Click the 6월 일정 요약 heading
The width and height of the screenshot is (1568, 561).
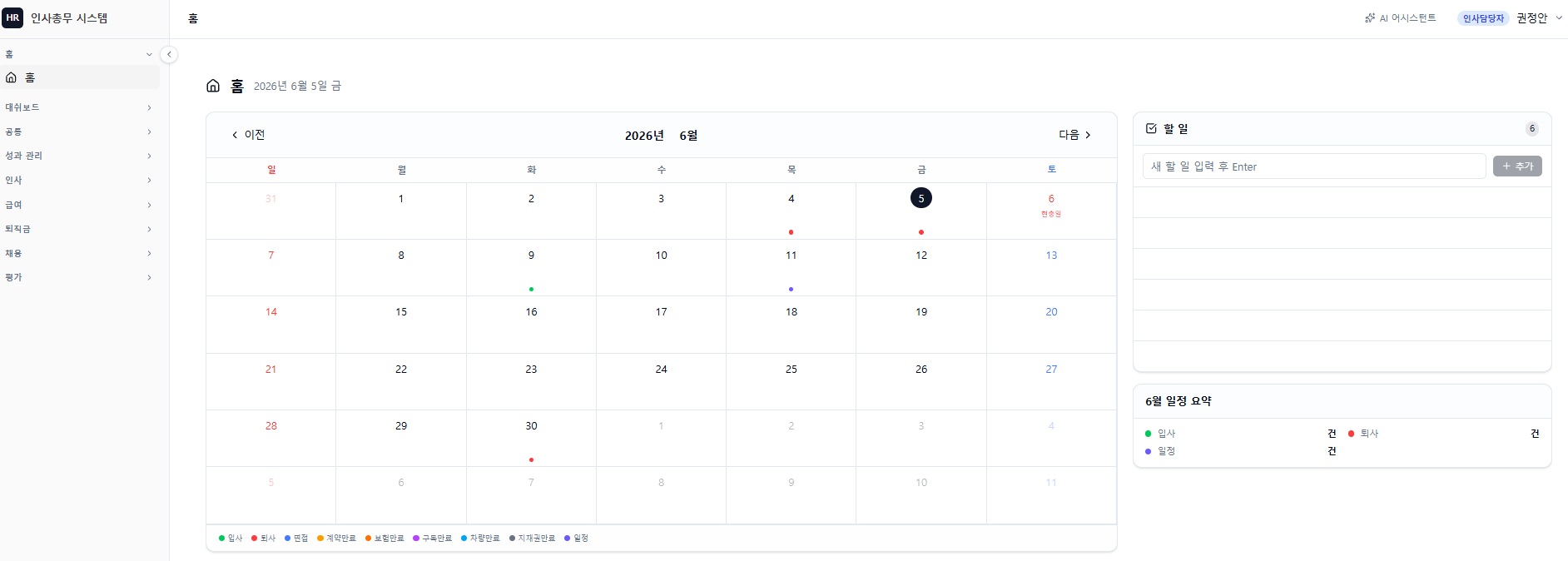1178,401
